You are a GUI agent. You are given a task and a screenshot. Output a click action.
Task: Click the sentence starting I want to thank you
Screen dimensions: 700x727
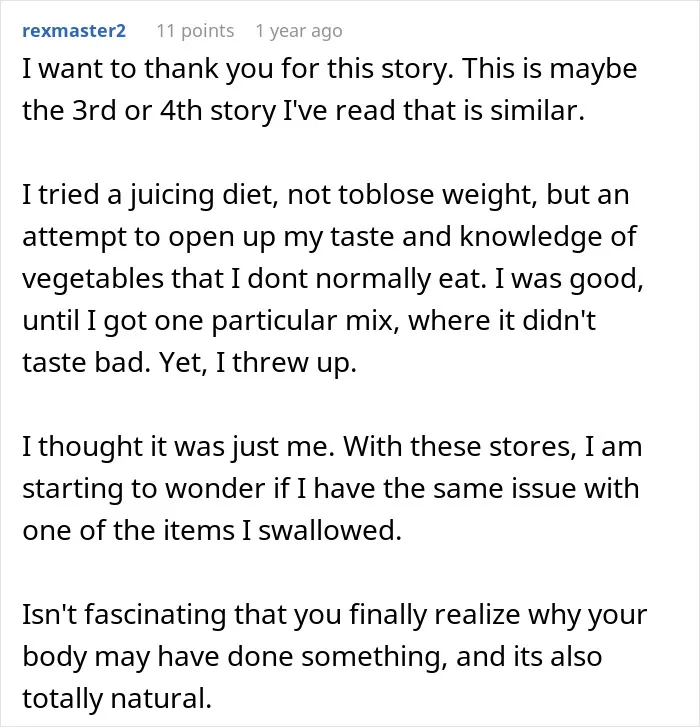[238, 69]
